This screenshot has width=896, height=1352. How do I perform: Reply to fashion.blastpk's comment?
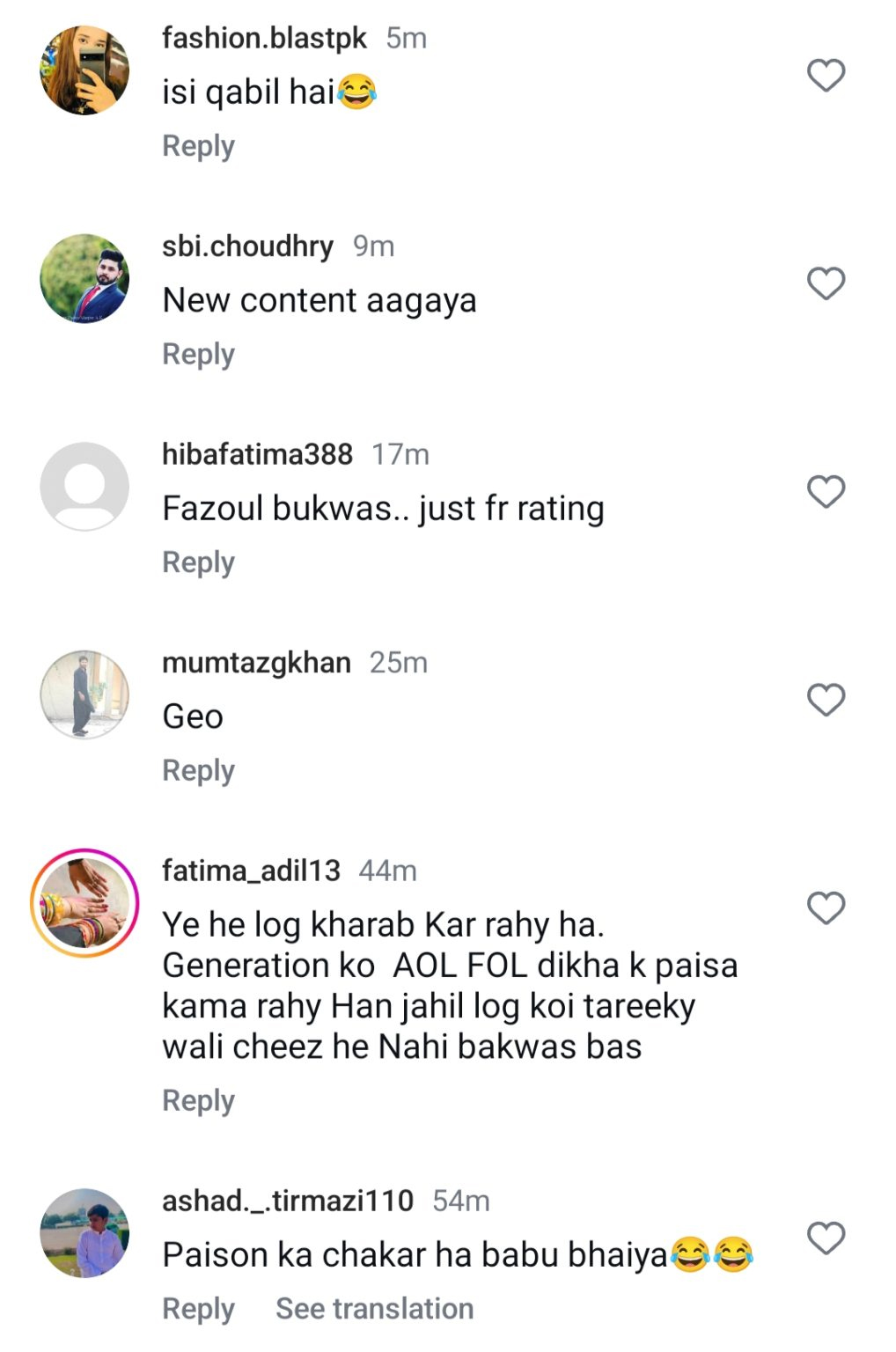198,146
